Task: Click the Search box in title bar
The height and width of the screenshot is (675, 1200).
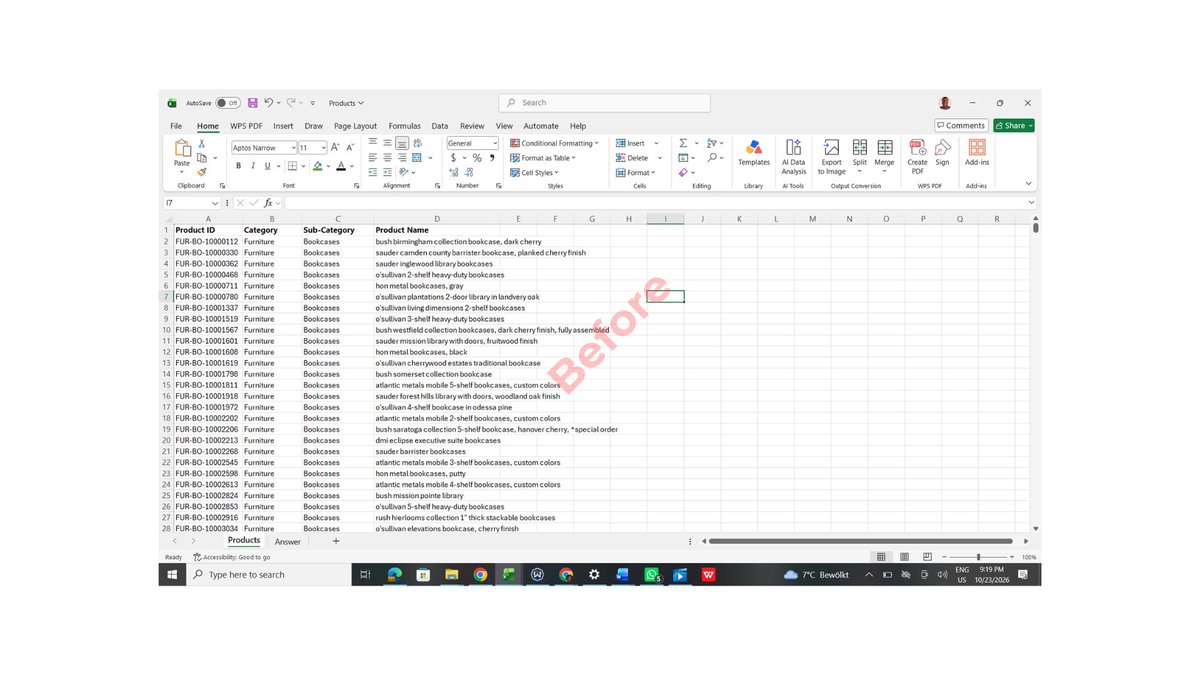Action: coord(605,103)
